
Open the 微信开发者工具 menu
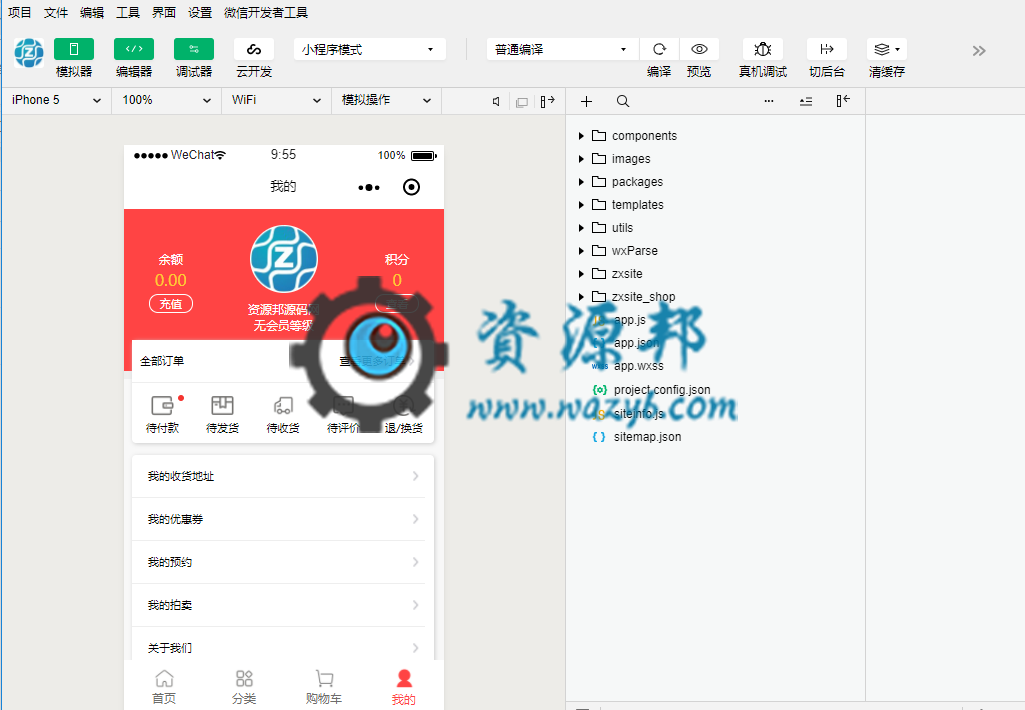coord(265,12)
